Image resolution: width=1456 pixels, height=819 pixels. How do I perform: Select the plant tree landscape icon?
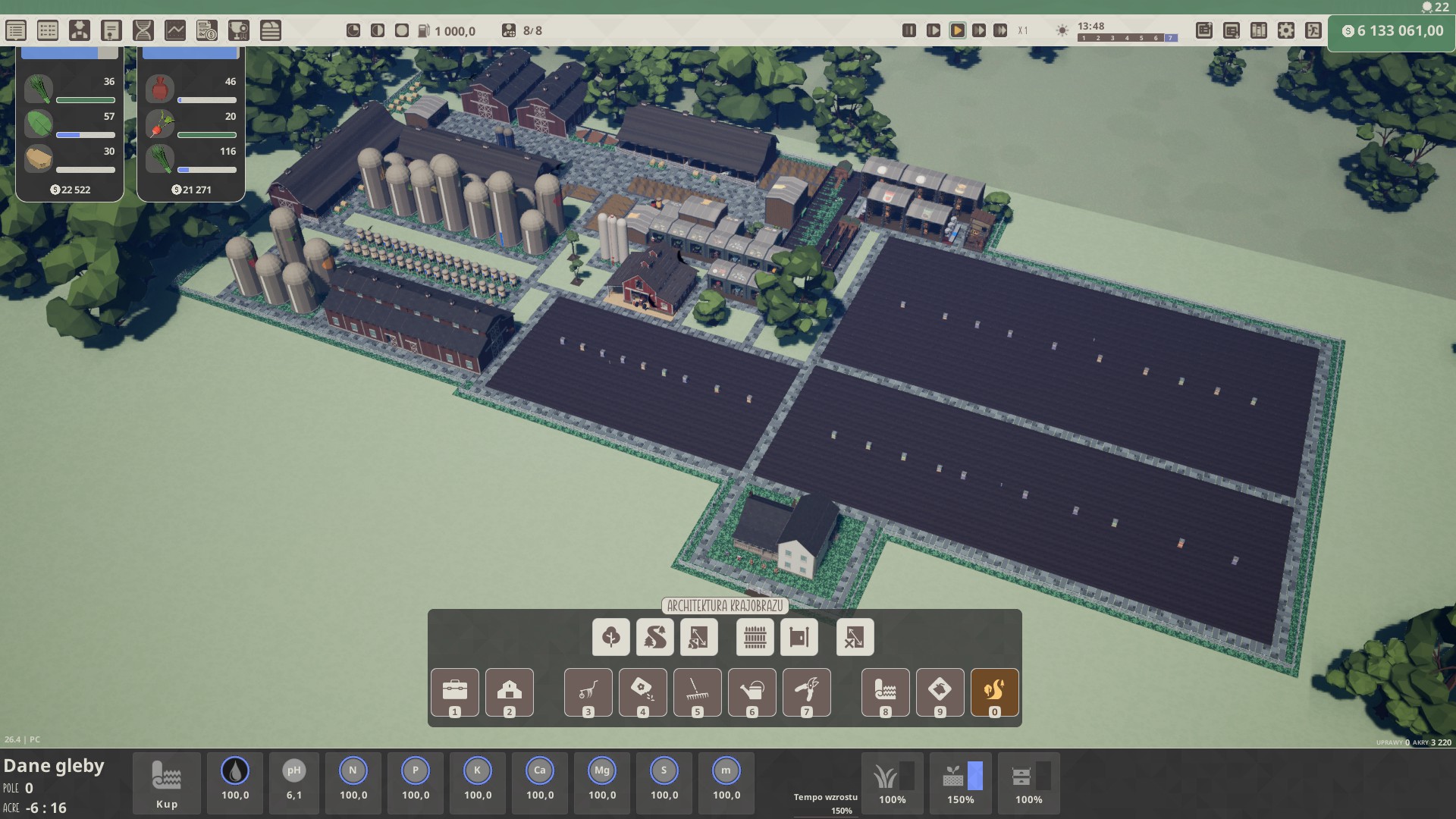pos(610,637)
